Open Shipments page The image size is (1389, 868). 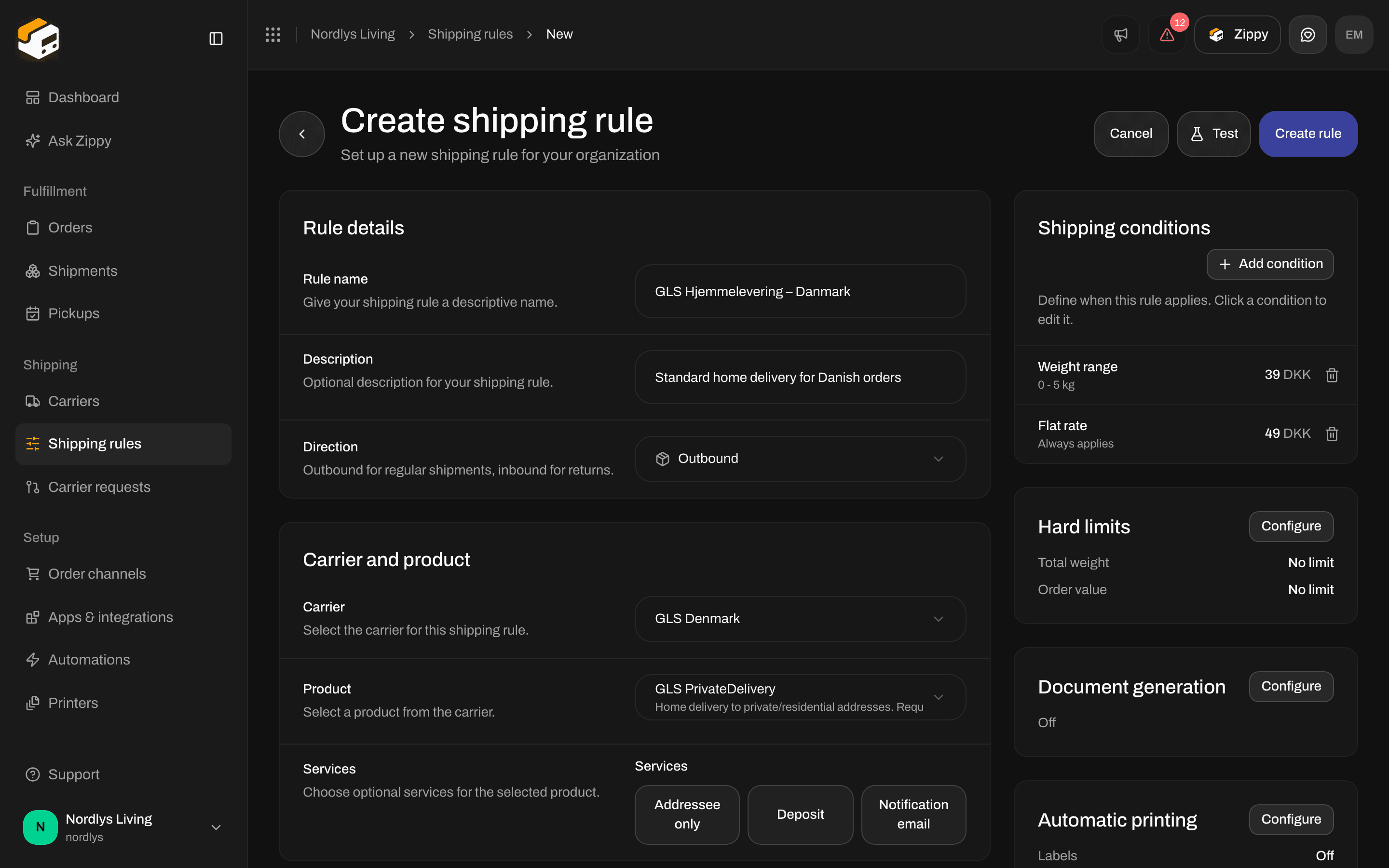123,271
